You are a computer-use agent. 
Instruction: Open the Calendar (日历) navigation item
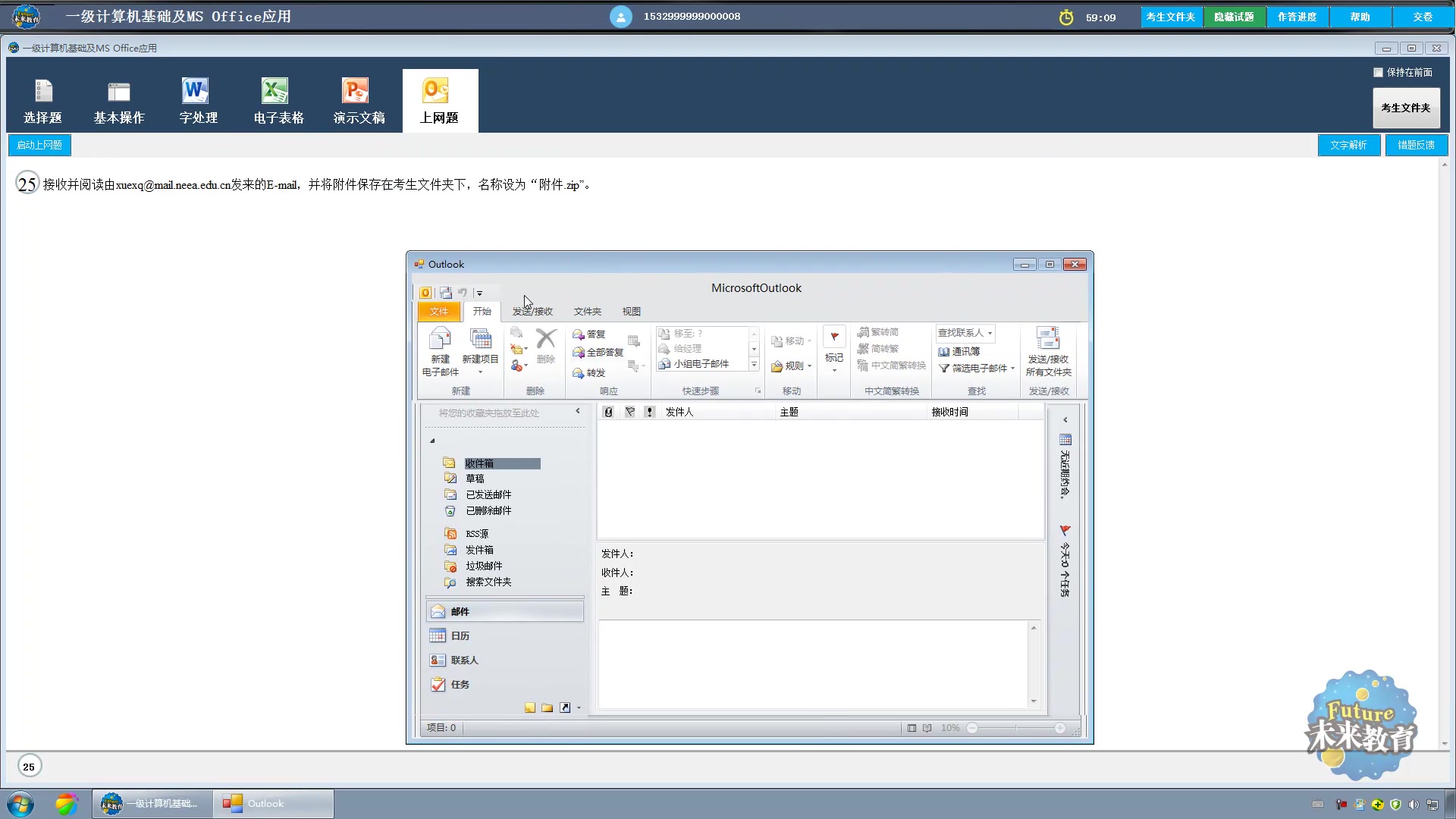coord(460,636)
